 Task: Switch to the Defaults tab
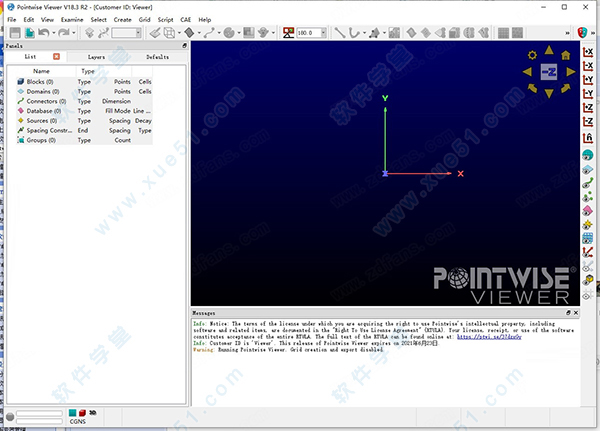(x=157, y=57)
